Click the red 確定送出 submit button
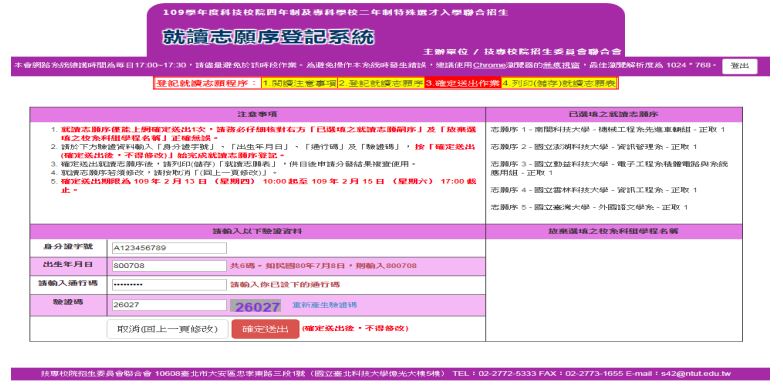783x392 pixels. [265, 329]
